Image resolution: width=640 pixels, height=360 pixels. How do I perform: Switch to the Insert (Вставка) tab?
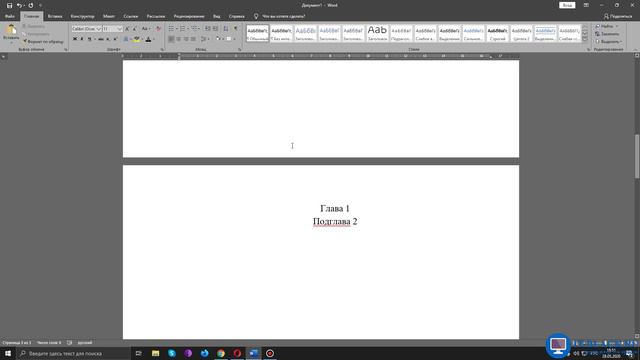click(55, 16)
